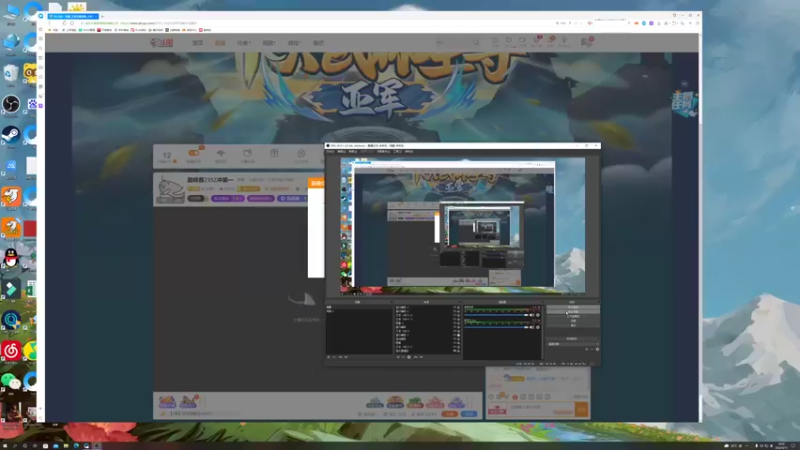Open the Recycle Bin on desktop
Viewport: 800px width, 450px height.
[x=11, y=74]
